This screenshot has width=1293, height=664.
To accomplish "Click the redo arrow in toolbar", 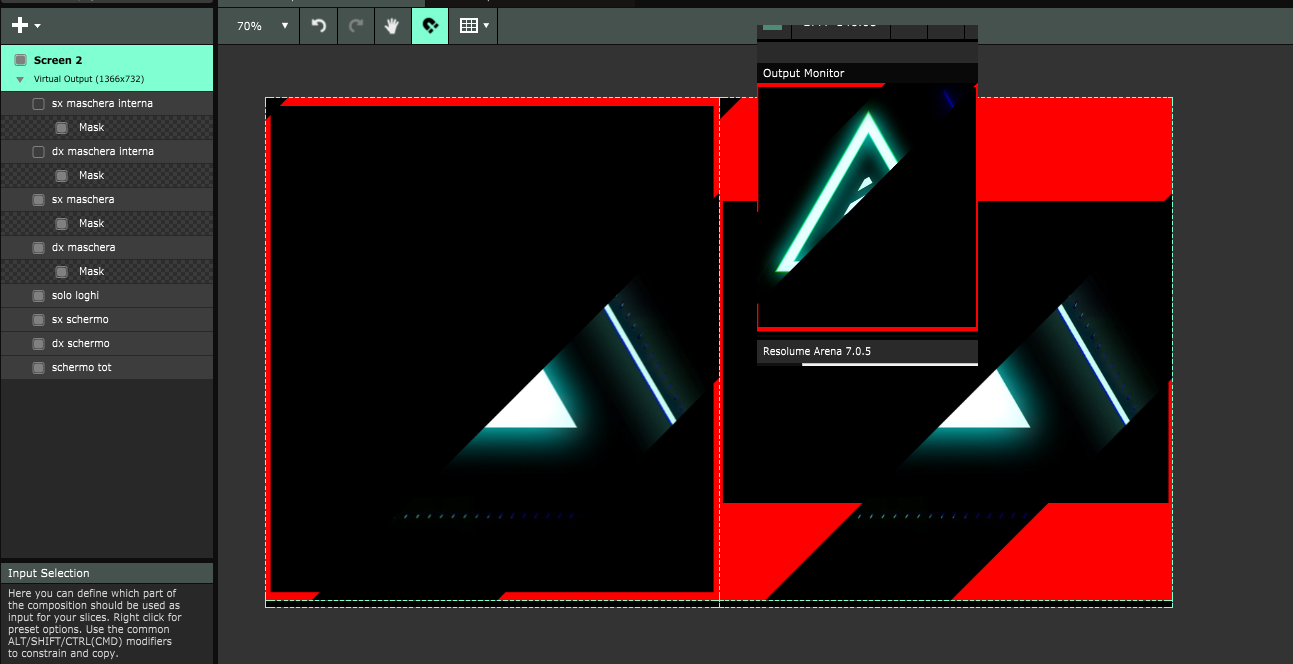I will pyautogui.click(x=356, y=26).
